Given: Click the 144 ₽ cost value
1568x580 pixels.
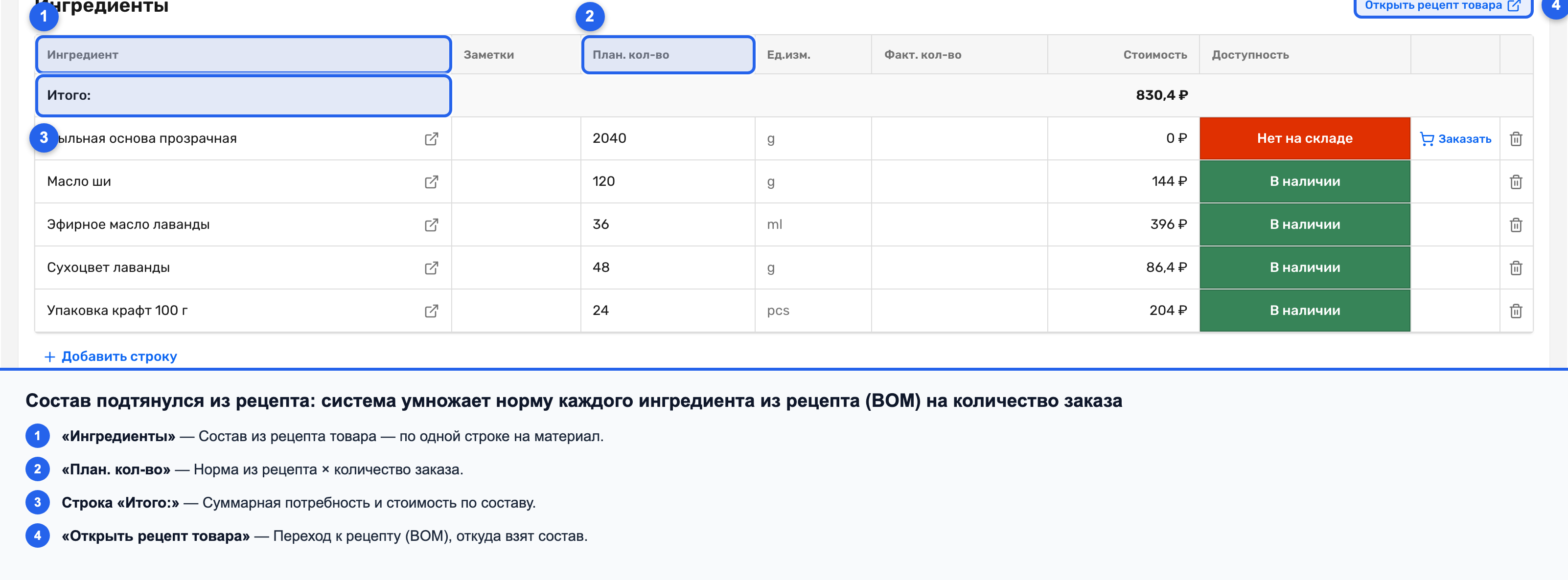Looking at the screenshot, I should (x=1169, y=182).
